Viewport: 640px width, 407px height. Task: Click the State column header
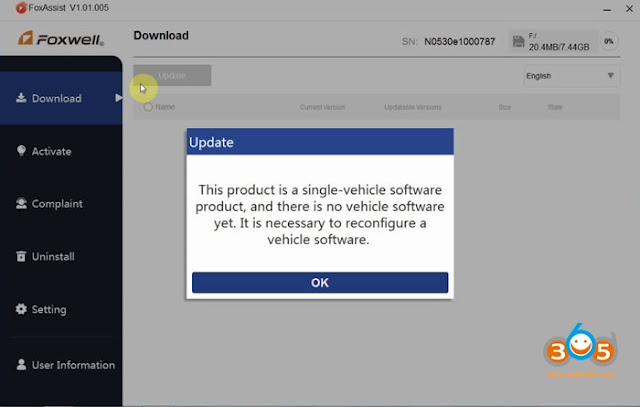(555, 107)
